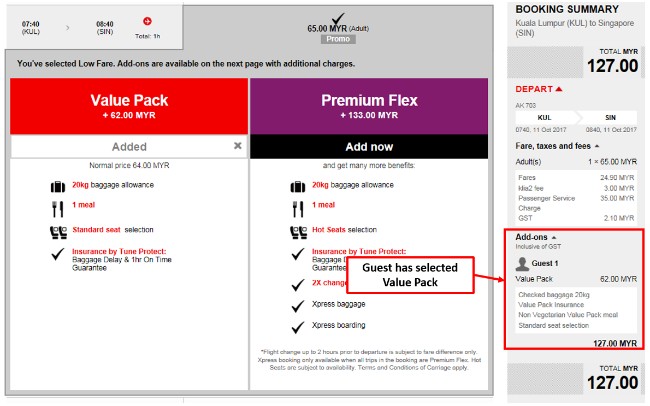Collapse the Add-ons section
Viewport: 650px width, 406px height.
[555, 236]
